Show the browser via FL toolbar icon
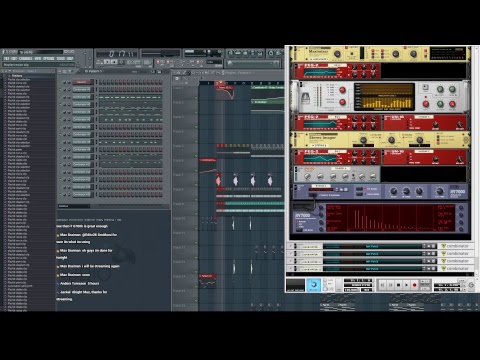The image size is (480, 360). point(252,53)
